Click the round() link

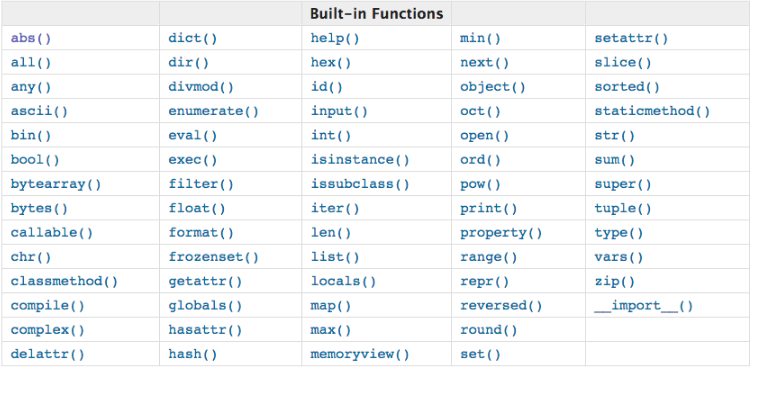[x=488, y=330]
